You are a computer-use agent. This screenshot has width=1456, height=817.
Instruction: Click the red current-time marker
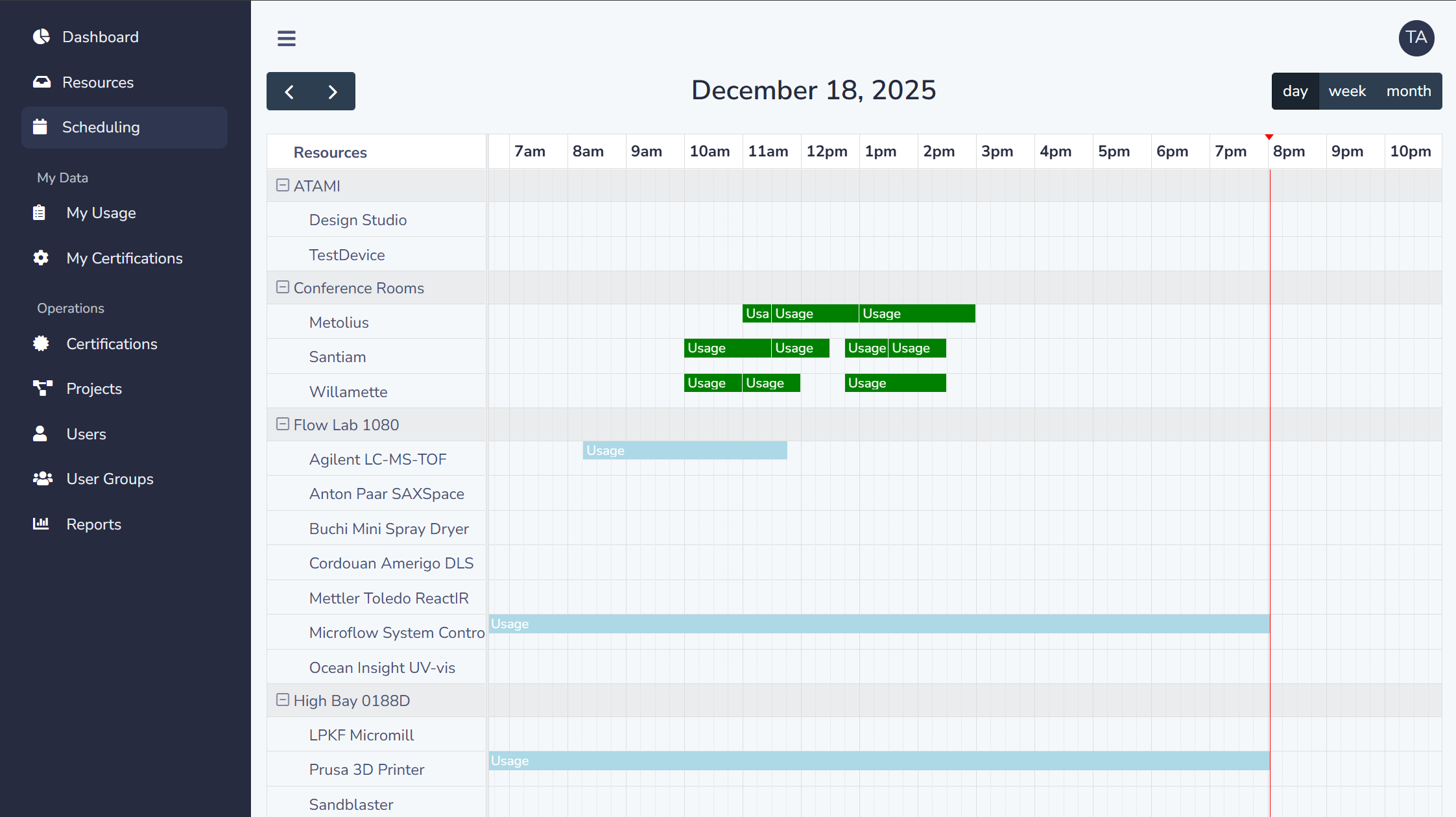(x=1269, y=137)
